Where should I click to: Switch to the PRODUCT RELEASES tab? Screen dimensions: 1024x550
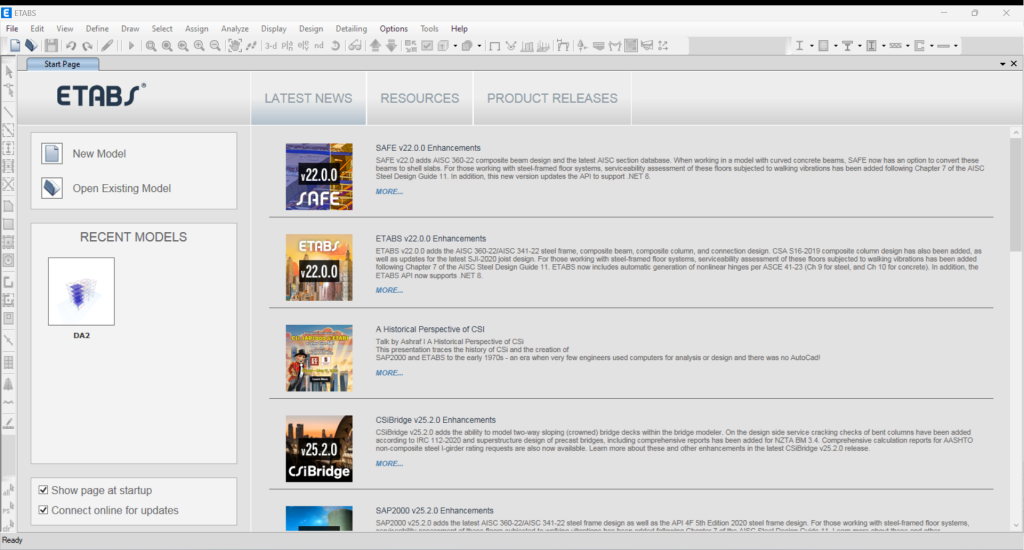(x=552, y=98)
